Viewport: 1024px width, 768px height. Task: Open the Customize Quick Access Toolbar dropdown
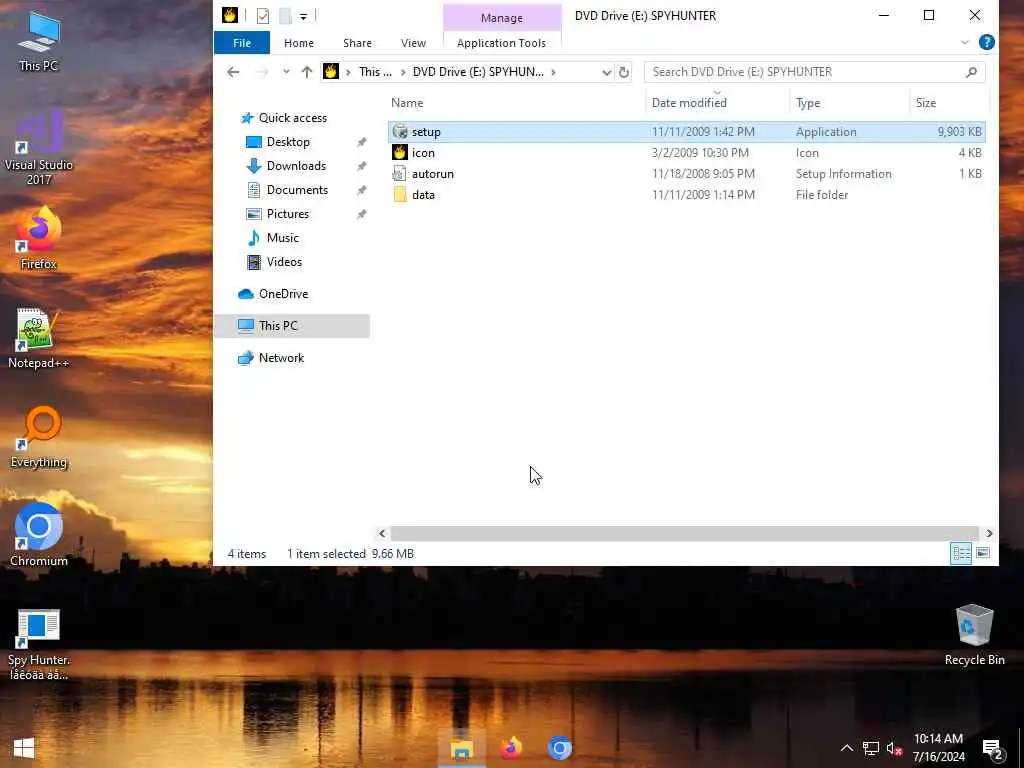pos(304,16)
